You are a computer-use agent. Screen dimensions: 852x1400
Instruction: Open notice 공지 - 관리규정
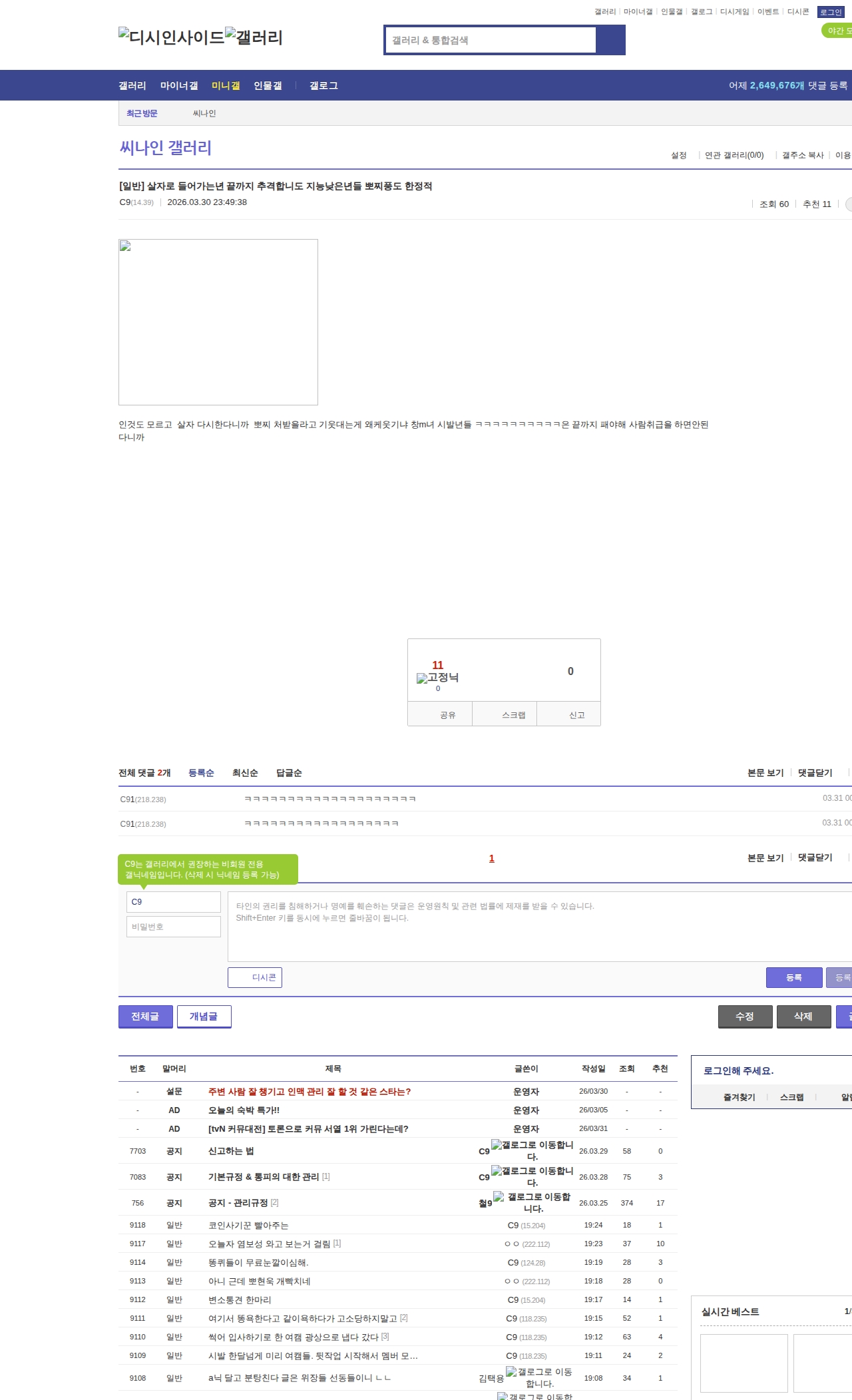(x=238, y=1203)
